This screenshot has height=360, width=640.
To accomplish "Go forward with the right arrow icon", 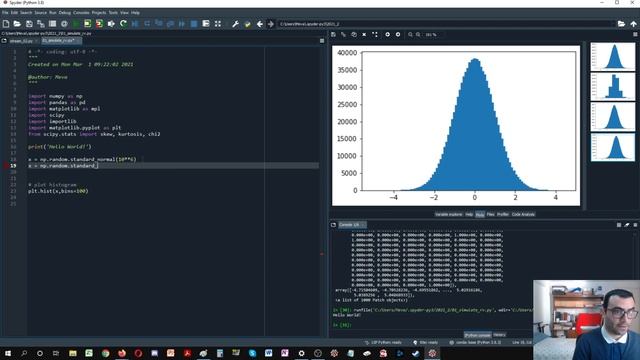I will (x=271, y=24).
